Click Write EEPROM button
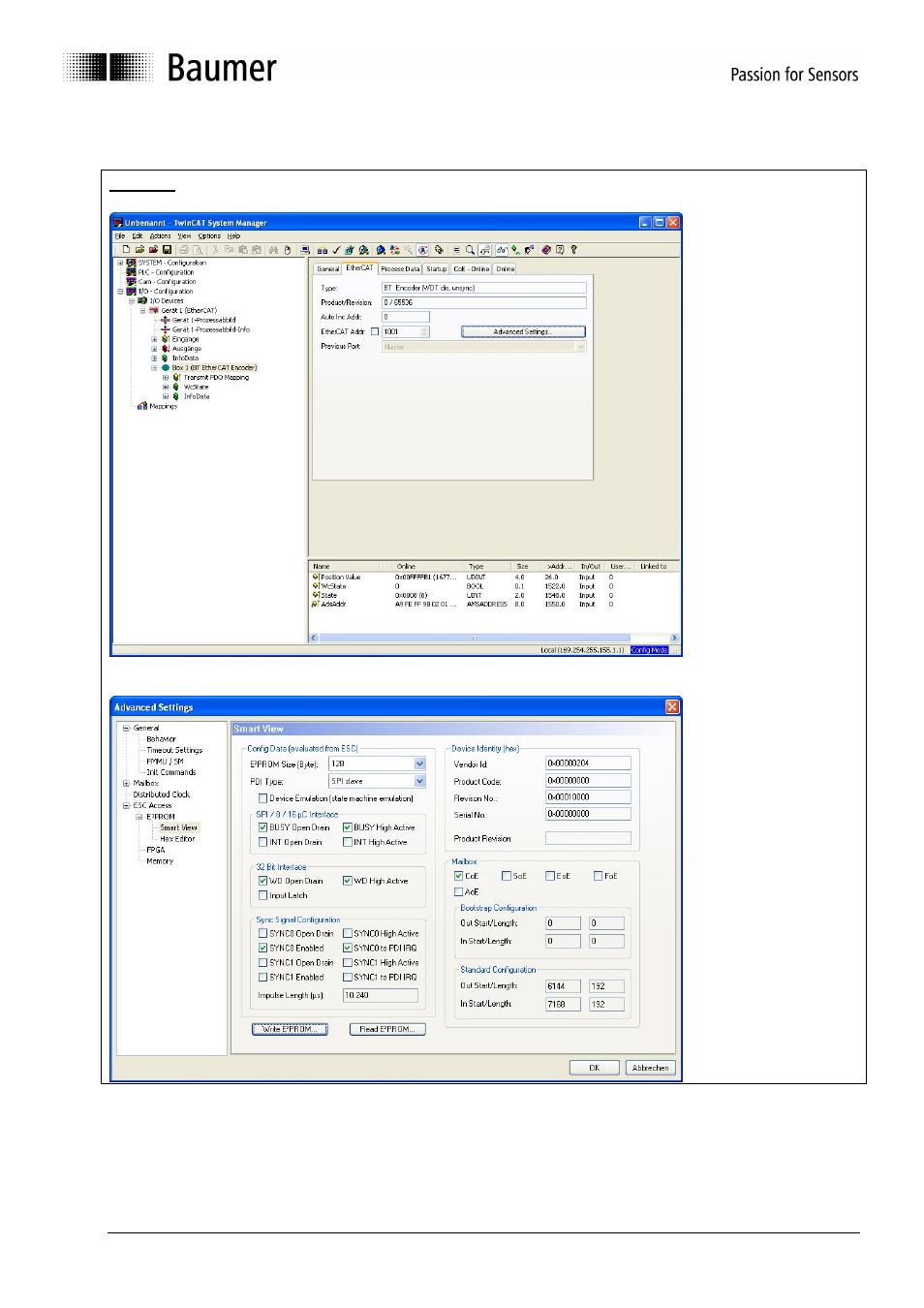Screen dimensions: 924x1308 click(x=290, y=1029)
